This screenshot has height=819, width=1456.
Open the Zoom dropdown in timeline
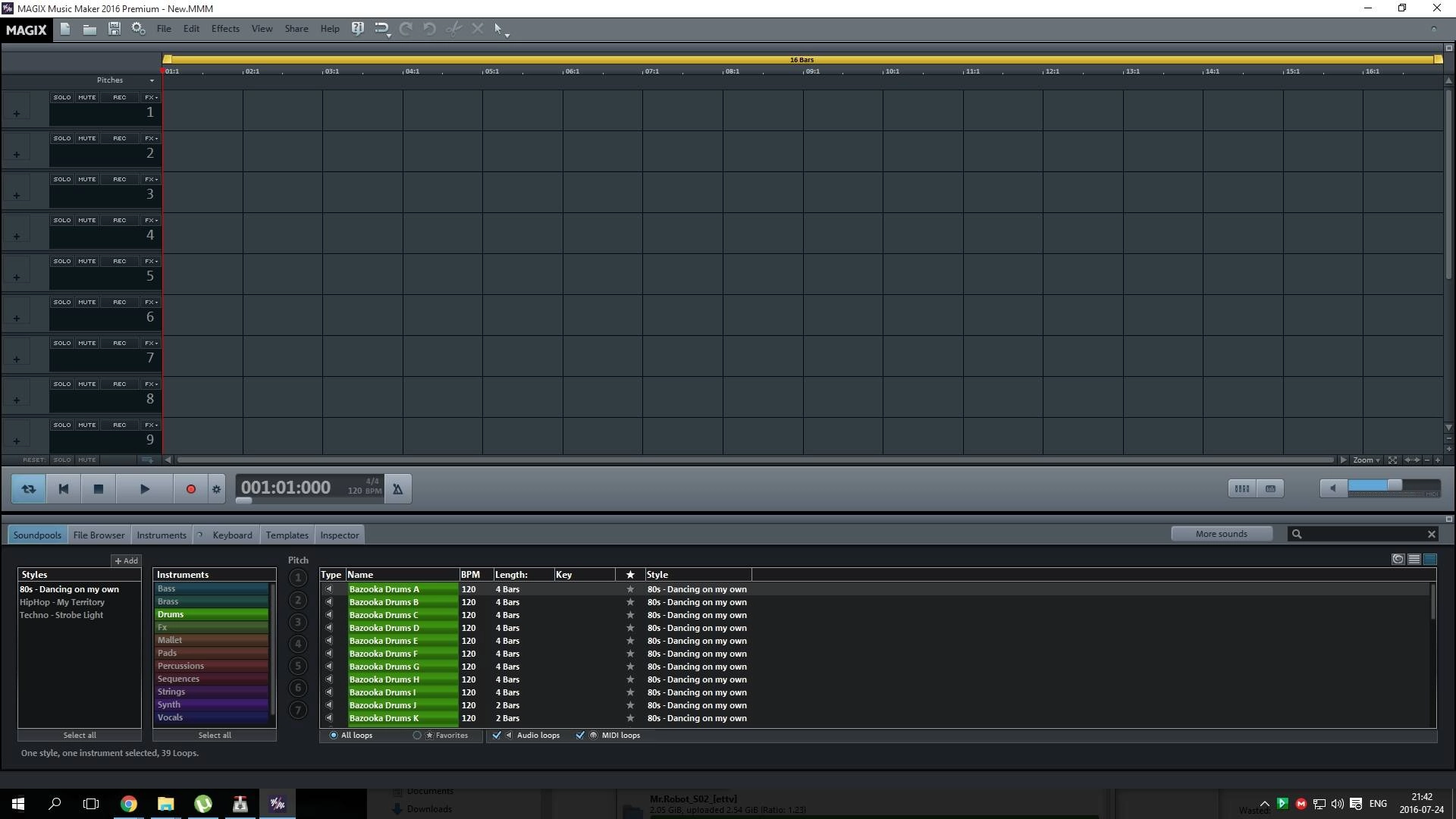tap(1367, 460)
